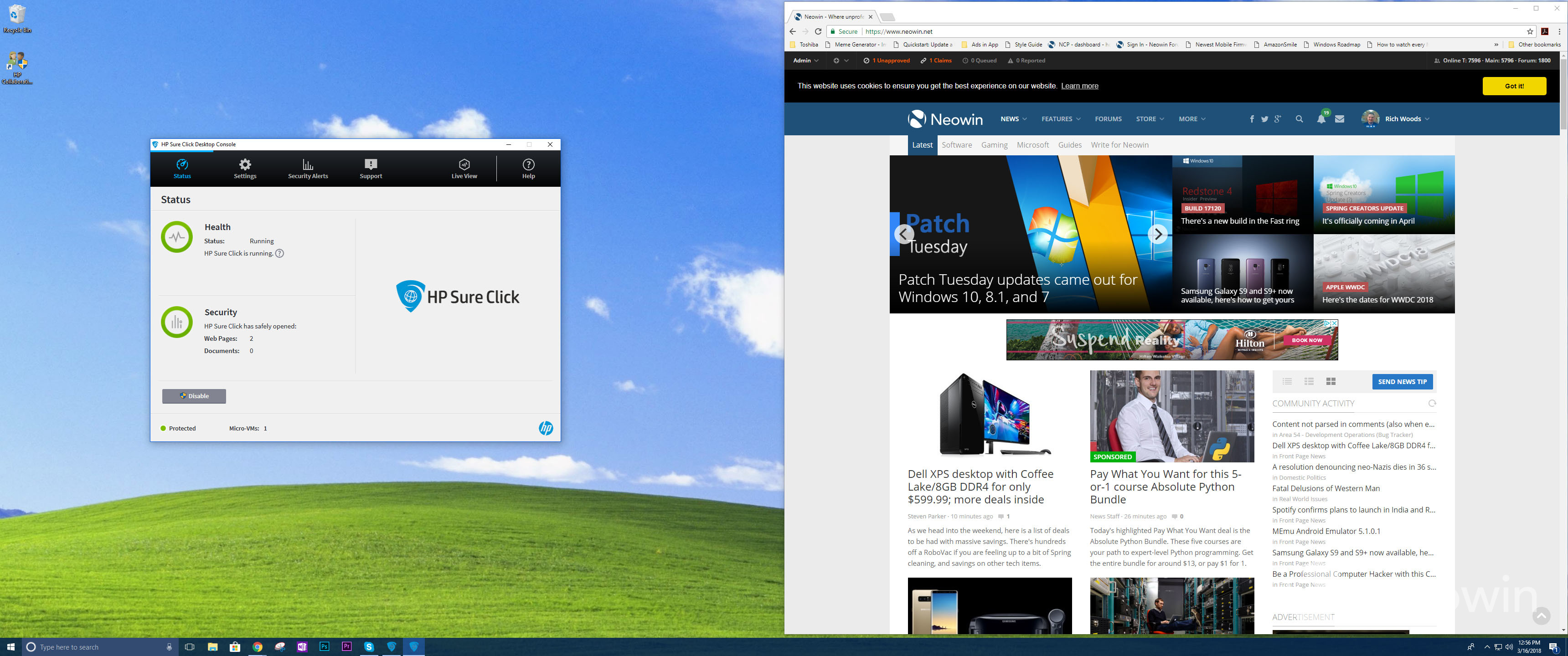Image resolution: width=1568 pixels, height=656 pixels.
Task: Switch news layout to detailed list view
Action: click(x=1309, y=382)
